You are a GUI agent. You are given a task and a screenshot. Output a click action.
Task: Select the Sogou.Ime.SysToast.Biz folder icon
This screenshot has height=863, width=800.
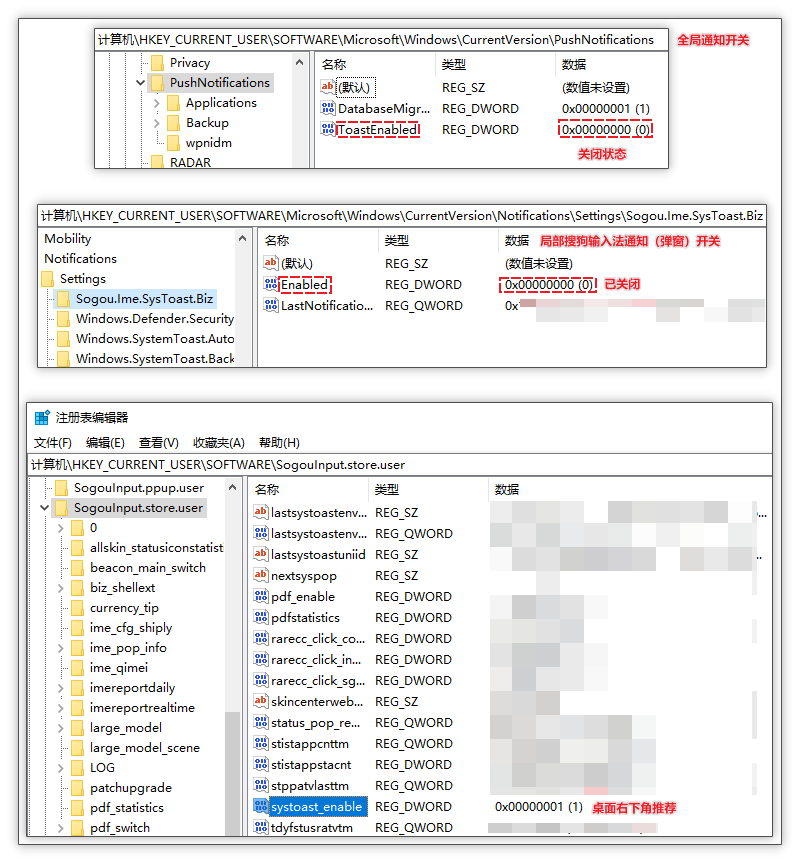63,298
